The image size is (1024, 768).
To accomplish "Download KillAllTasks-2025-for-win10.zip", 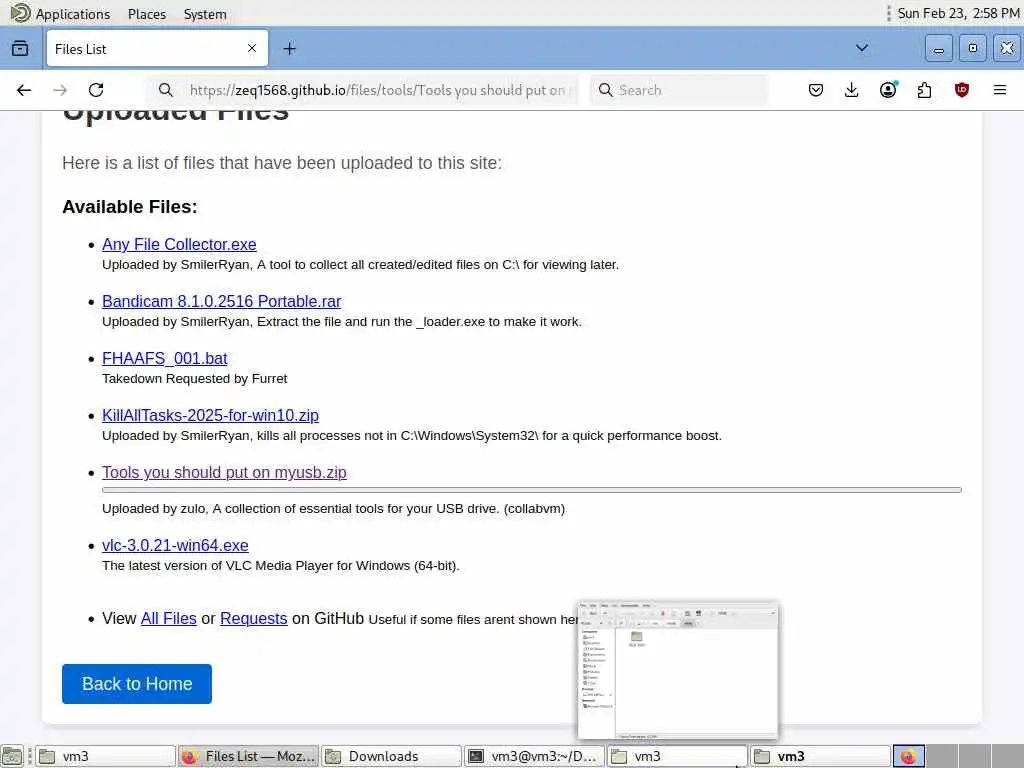I will 210,415.
